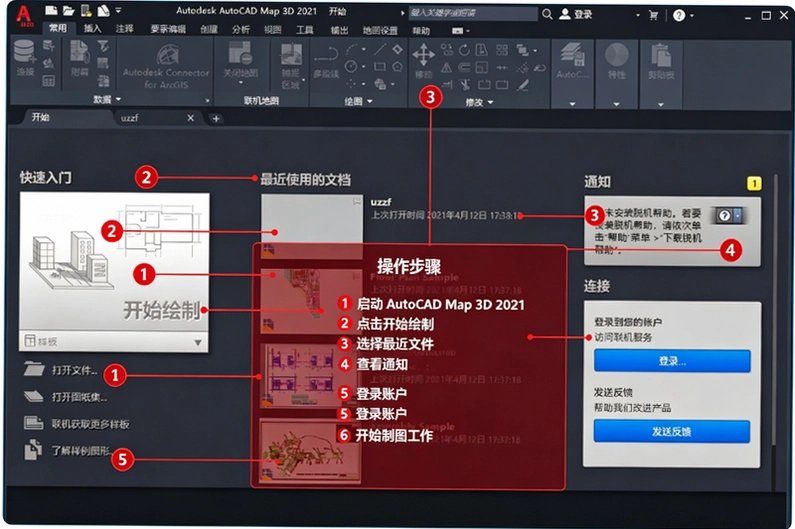Screen dimensions: 795x529
Task: Click the blue 发送反馈 button
Action: (x=672, y=432)
